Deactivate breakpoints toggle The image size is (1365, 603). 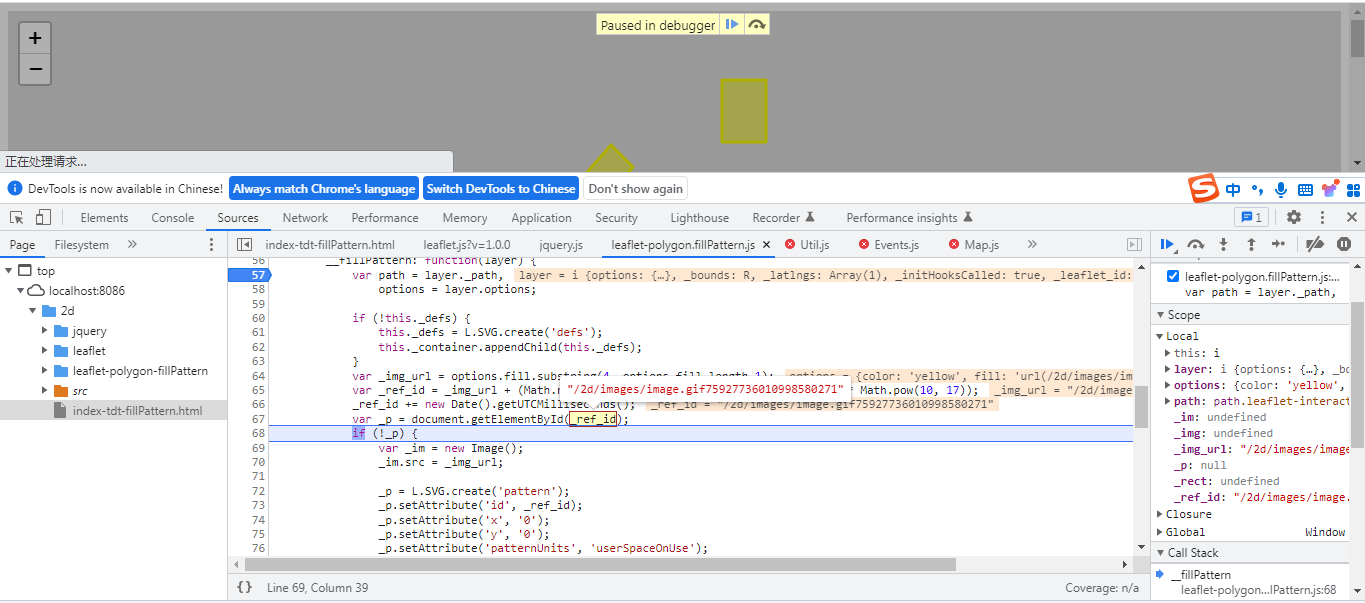point(1315,244)
